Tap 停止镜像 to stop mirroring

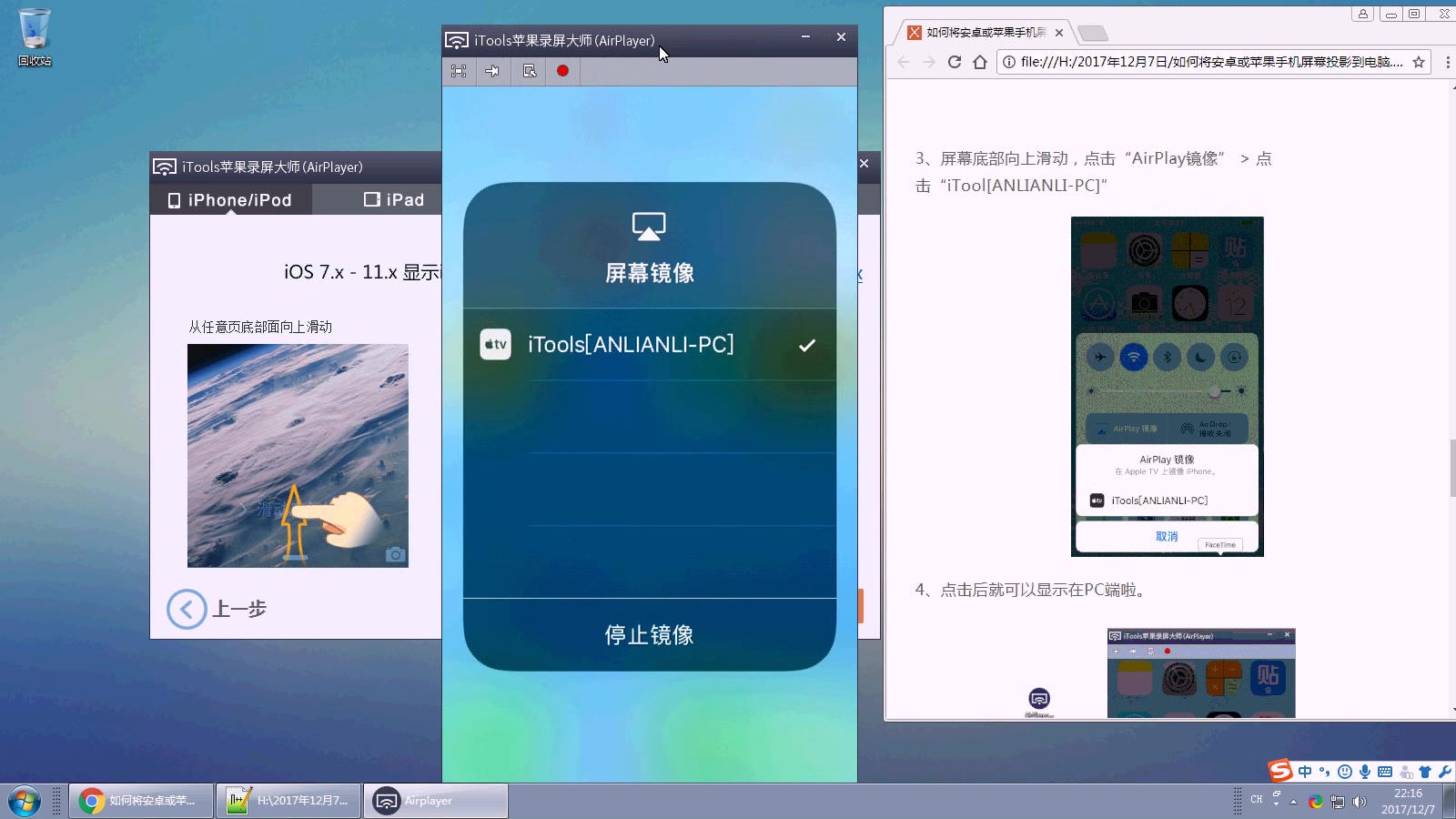[x=650, y=634]
